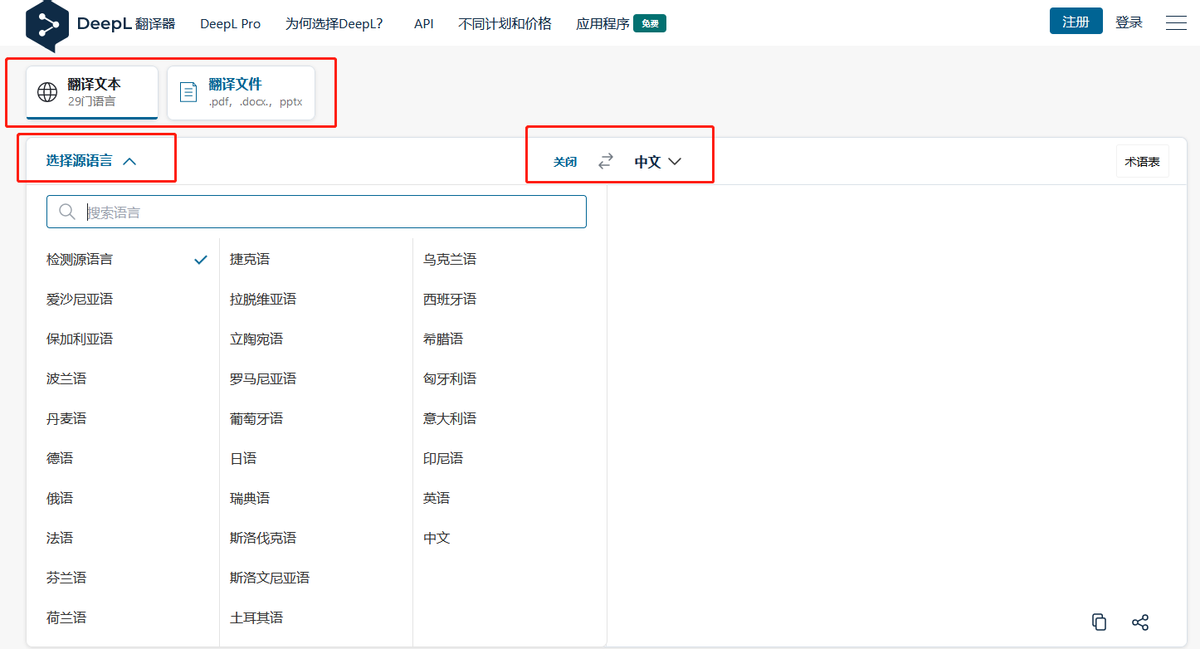The image size is (1200, 649).
Task: Open the hamburger menu icon
Action: pyautogui.click(x=1176, y=23)
